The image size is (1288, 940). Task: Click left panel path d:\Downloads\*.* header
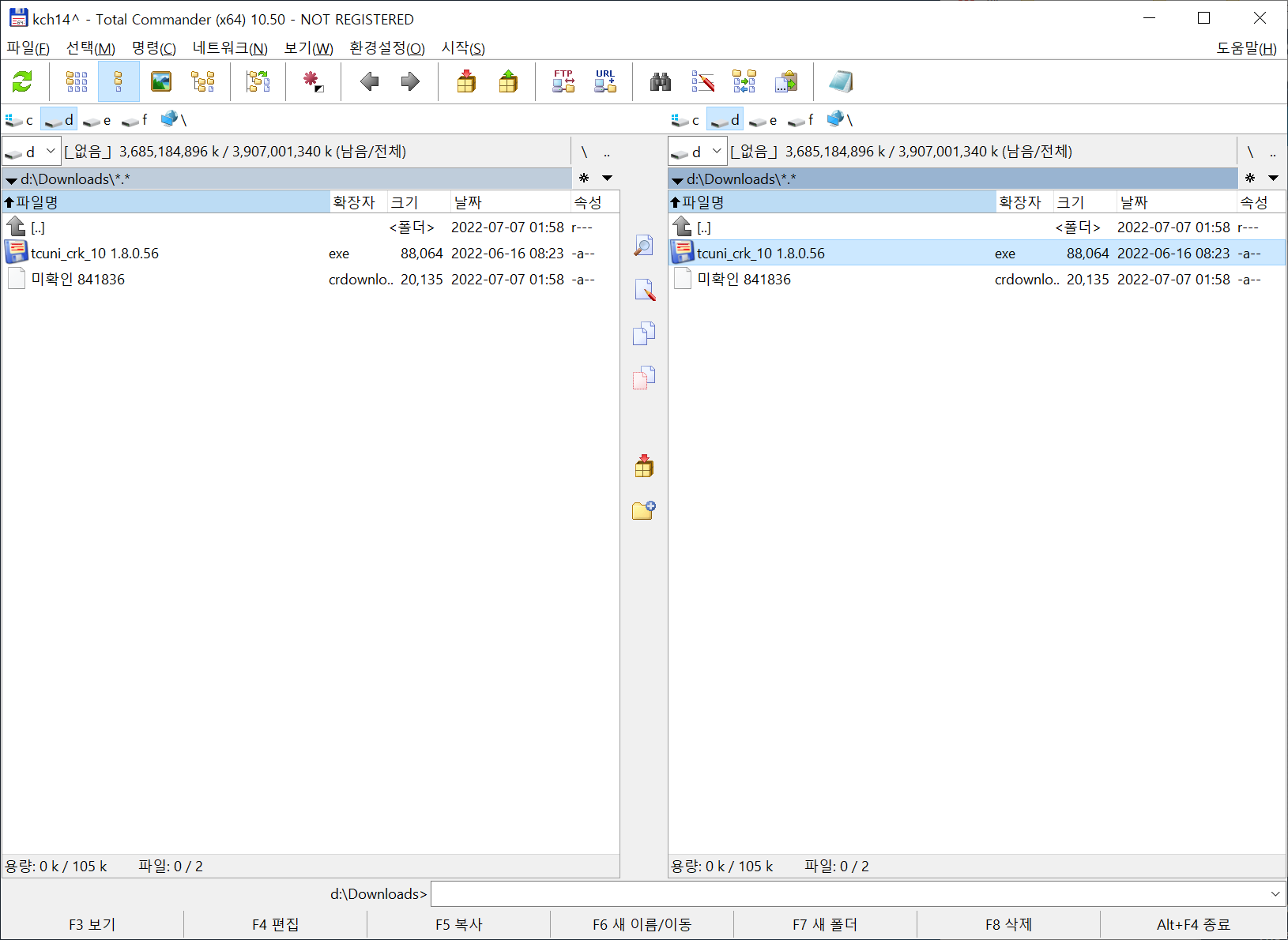[286, 179]
